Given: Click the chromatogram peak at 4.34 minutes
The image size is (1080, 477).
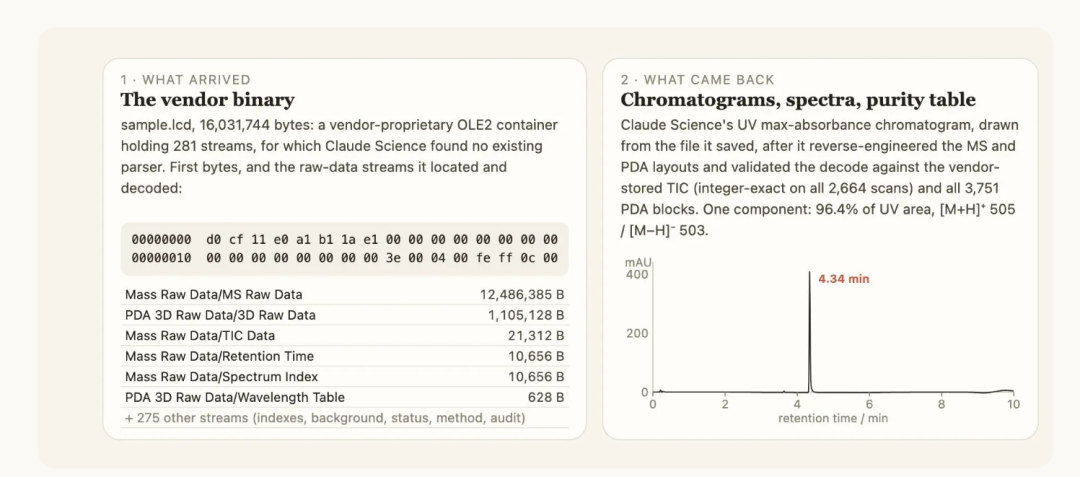Looking at the screenshot, I should click(809, 332).
